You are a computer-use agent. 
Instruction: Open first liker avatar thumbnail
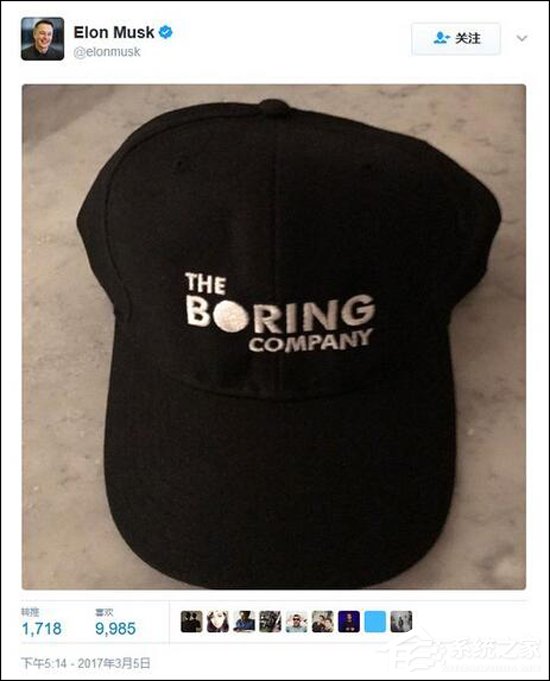[192, 621]
